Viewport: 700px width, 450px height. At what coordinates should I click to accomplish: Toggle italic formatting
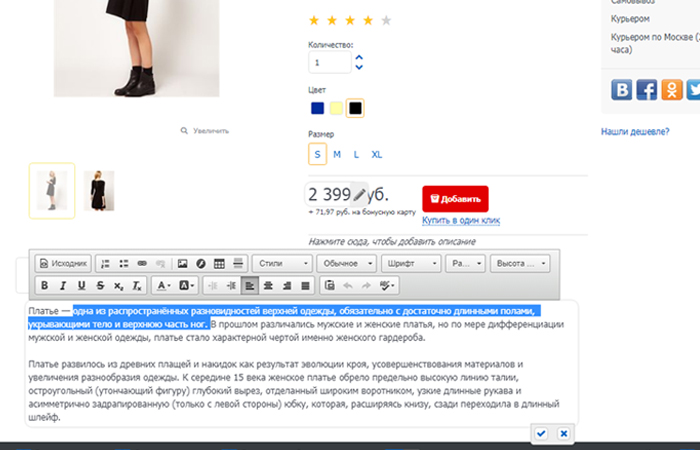pyautogui.click(x=63, y=286)
